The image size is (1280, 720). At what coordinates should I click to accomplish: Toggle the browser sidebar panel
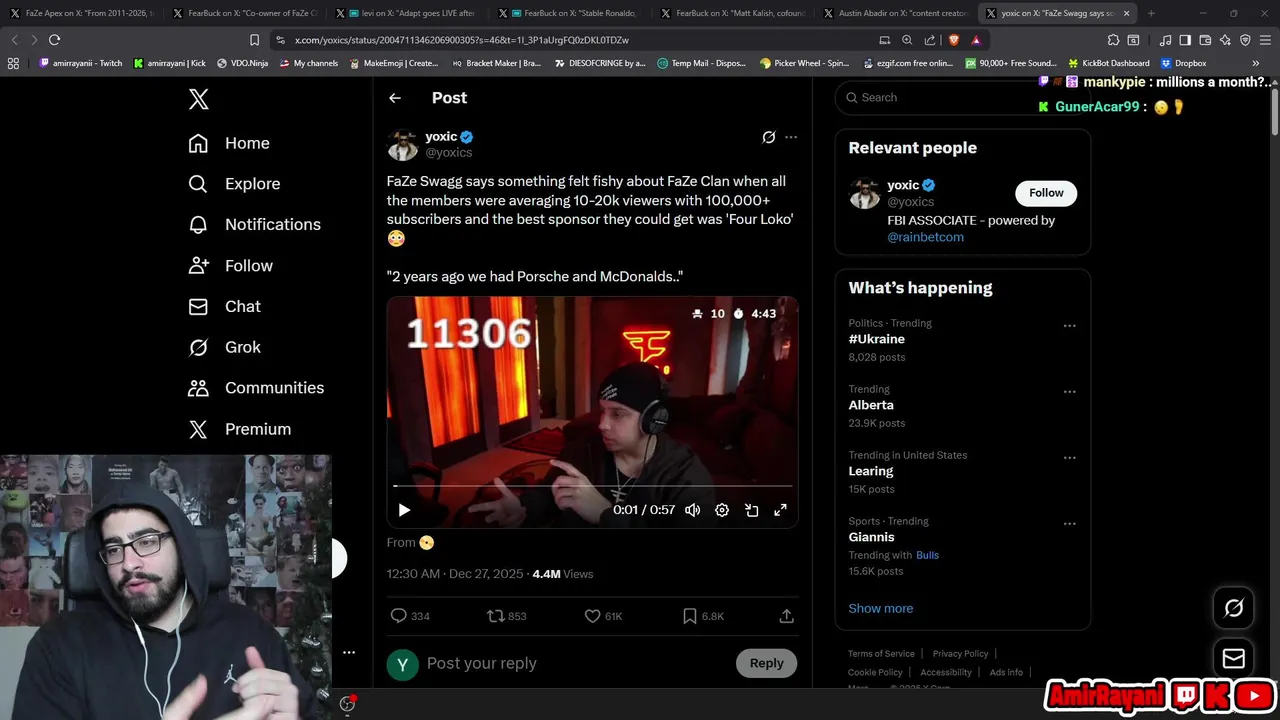[x=1185, y=40]
